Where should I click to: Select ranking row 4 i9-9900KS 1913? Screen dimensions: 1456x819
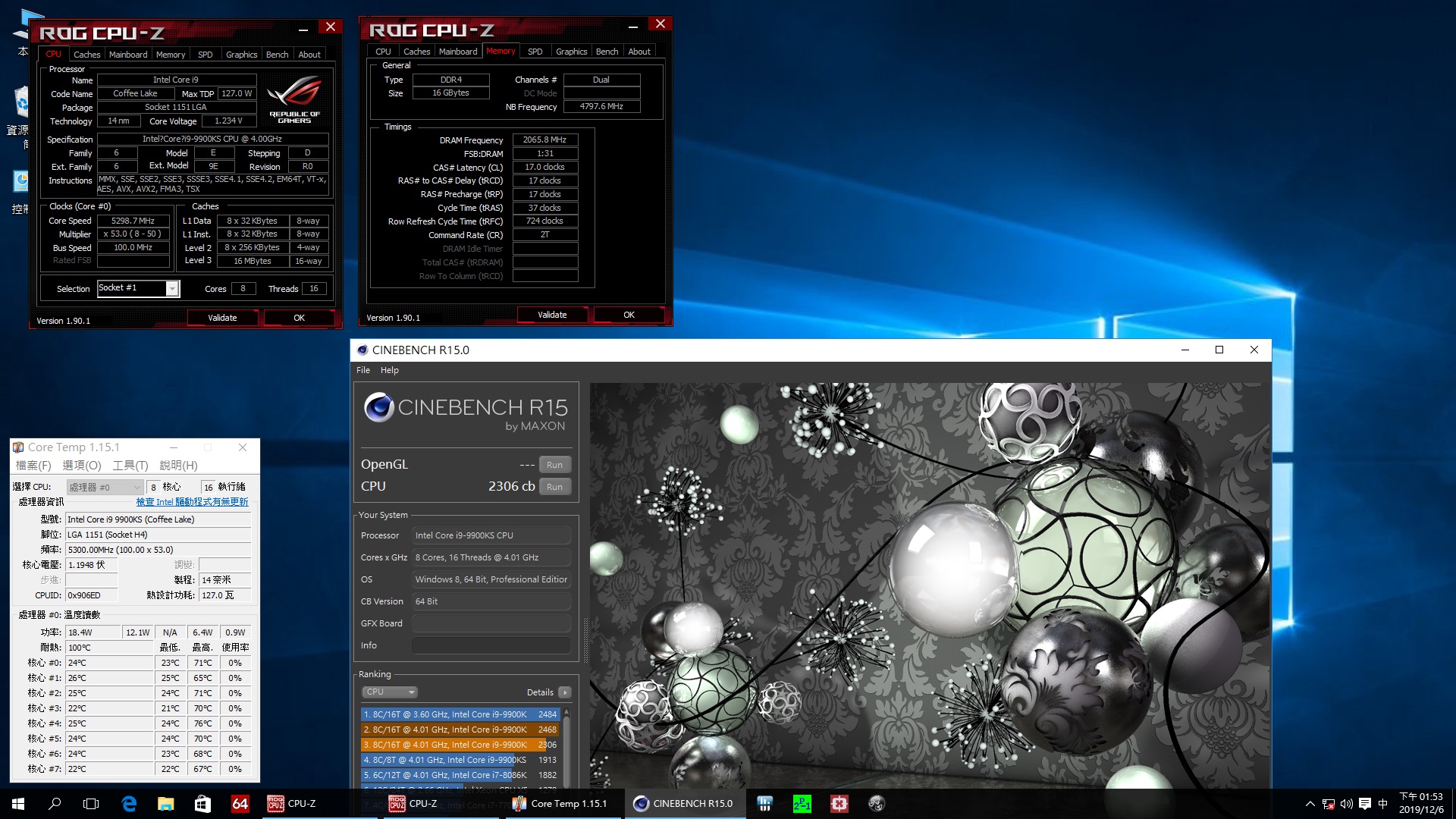(460, 760)
